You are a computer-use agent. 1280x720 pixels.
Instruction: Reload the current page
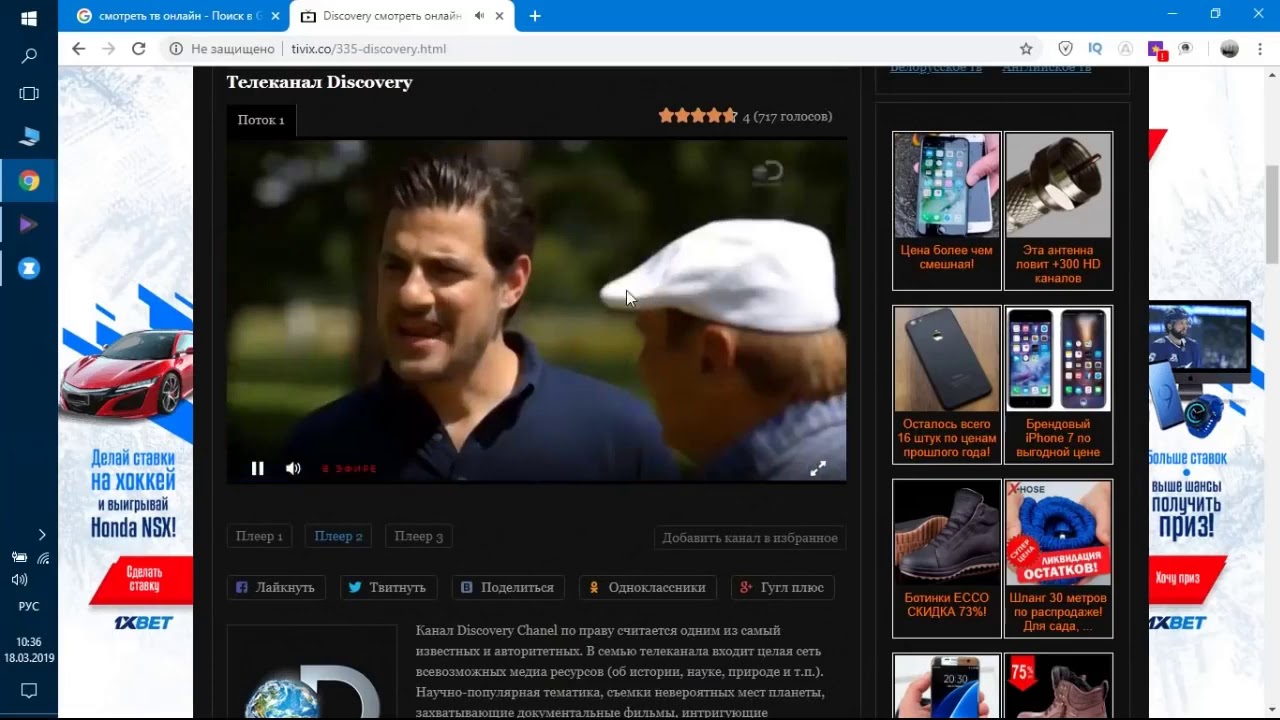point(139,48)
